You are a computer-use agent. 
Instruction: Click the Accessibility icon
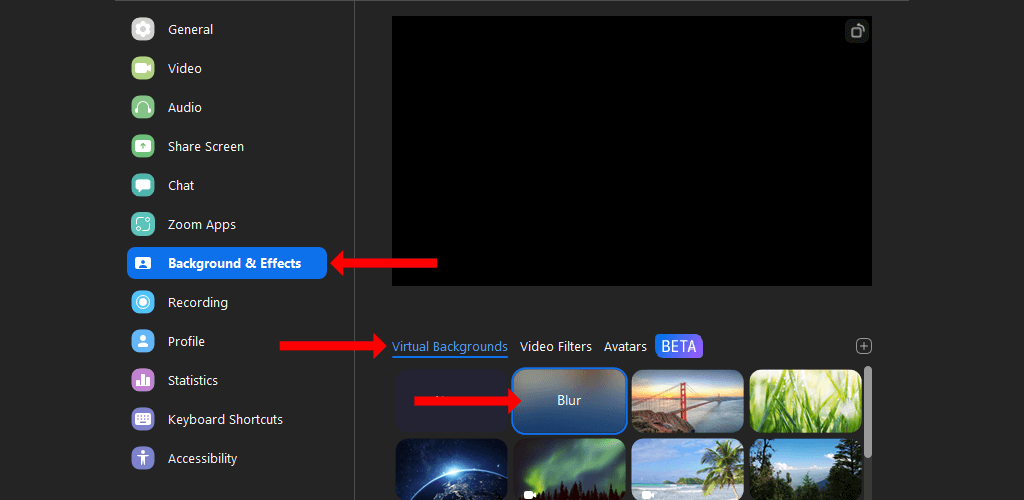click(143, 458)
